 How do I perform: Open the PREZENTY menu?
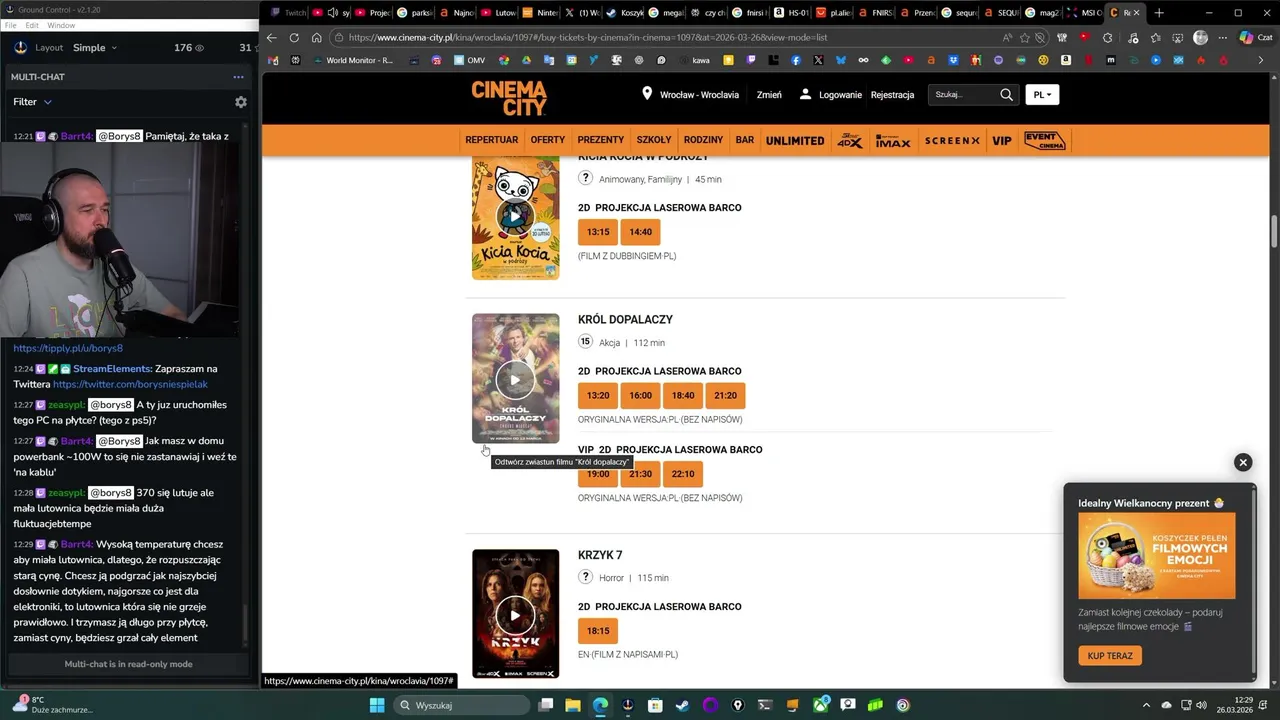(600, 140)
